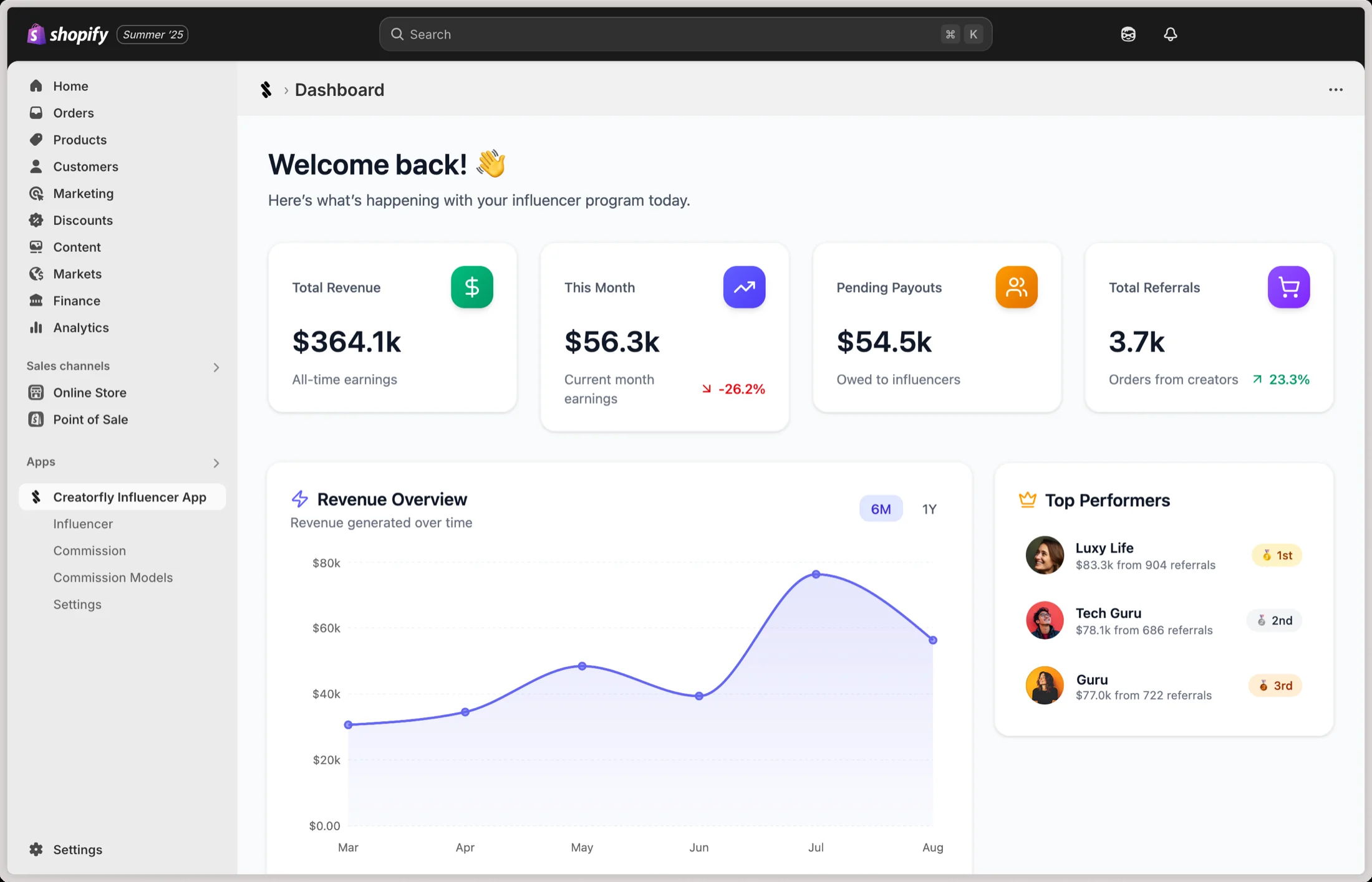Click the Discounts badge icon

(x=36, y=220)
